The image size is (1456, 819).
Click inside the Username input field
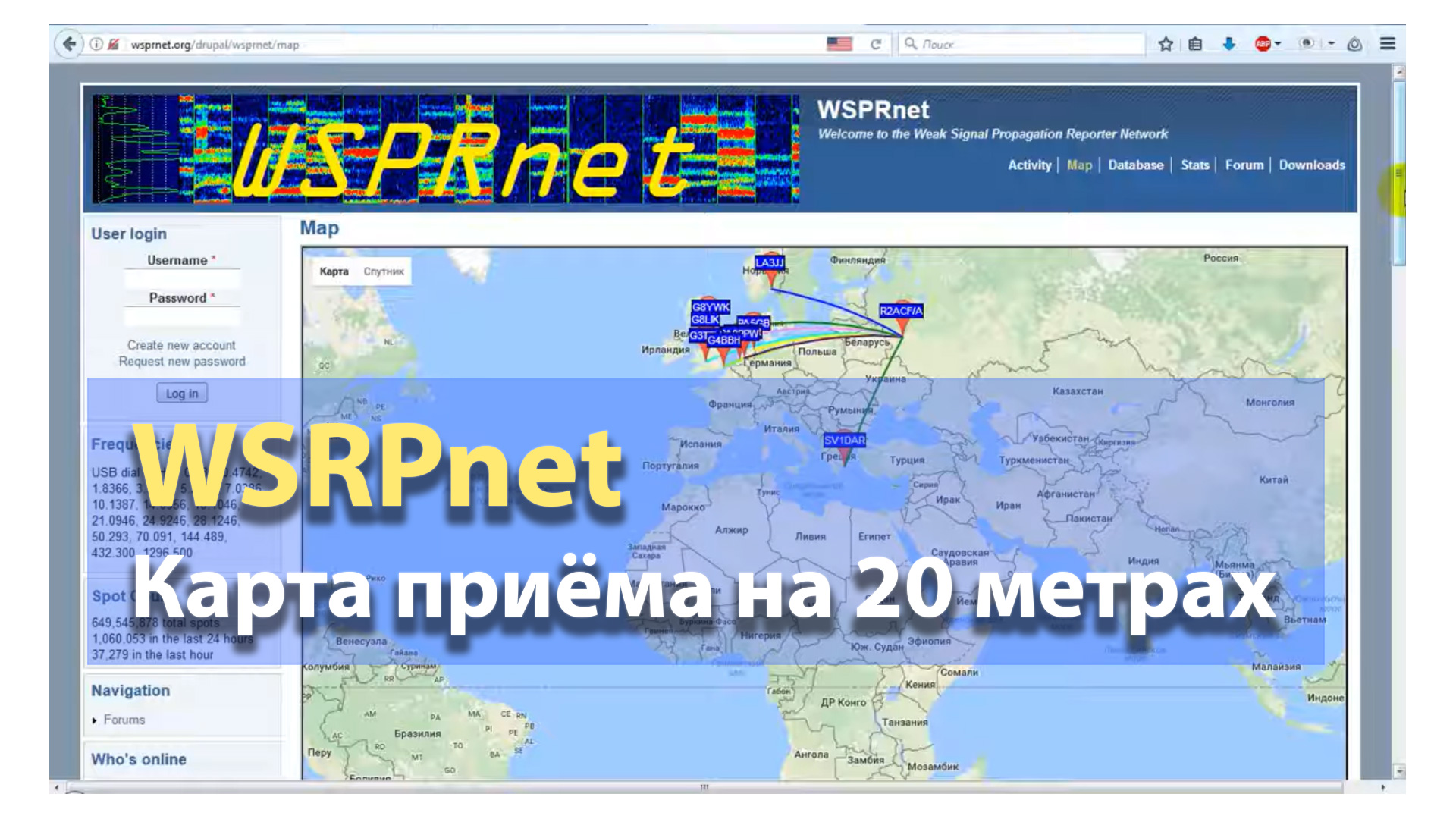coord(180,278)
